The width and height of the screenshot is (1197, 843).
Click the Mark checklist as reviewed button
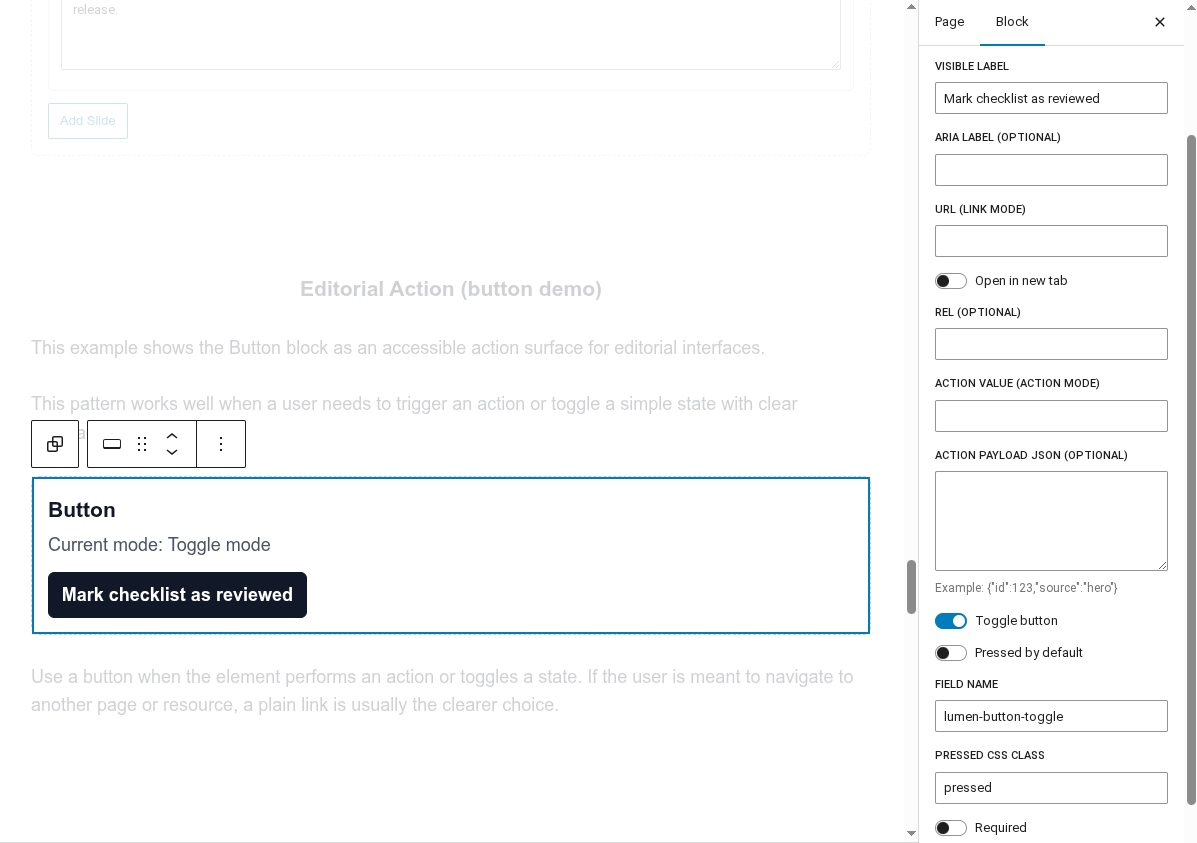177,595
